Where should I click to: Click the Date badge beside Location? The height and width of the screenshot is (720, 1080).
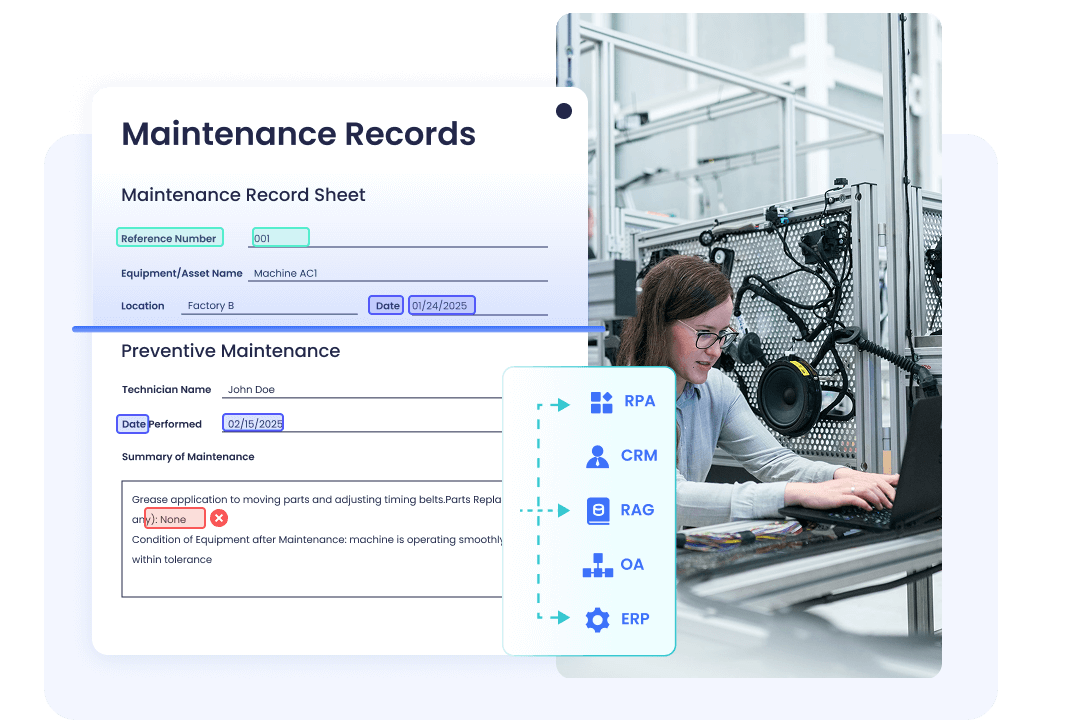click(386, 305)
